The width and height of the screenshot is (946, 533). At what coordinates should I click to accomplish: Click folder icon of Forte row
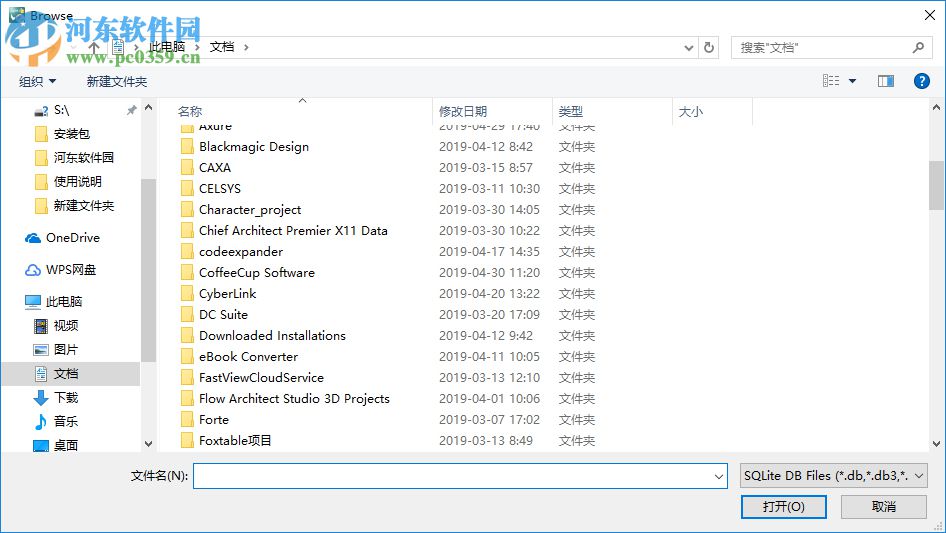pos(188,420)
